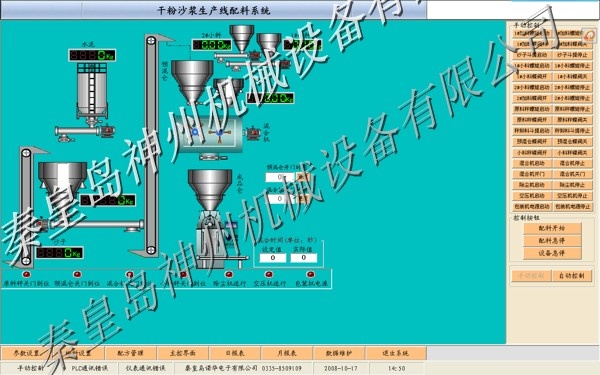Start batching with 配料开始 button

[552, 228]
